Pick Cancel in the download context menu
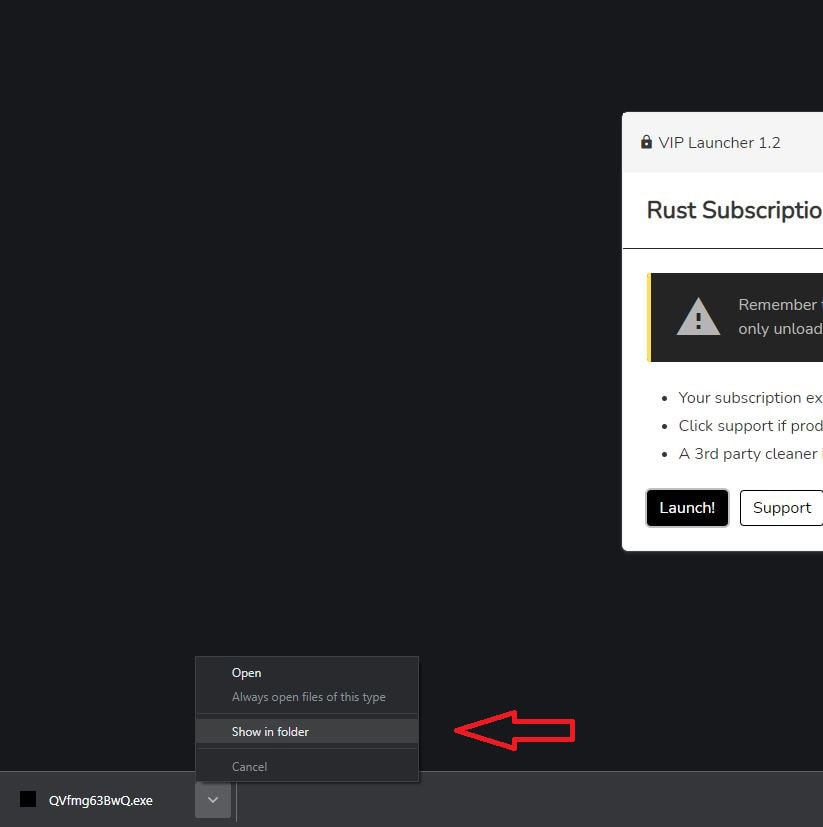823x827 pixels. 249,767
